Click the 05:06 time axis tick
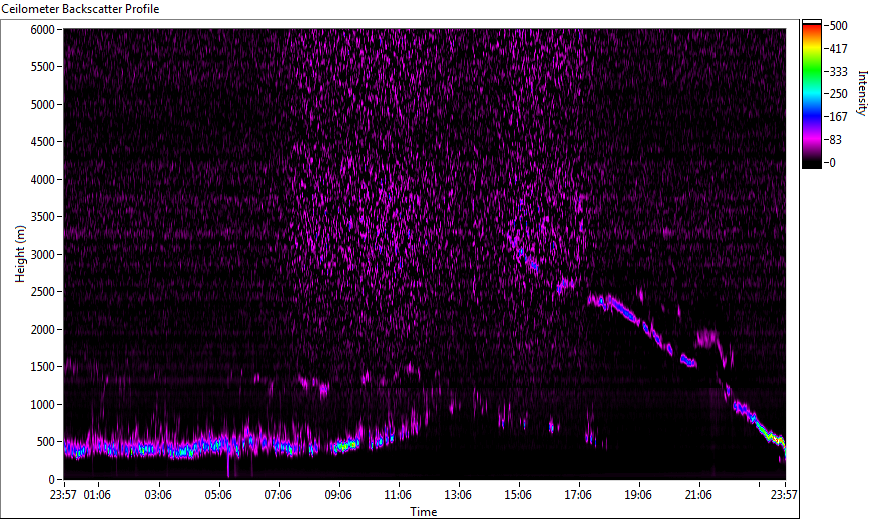The width and height of the screenshot is (872, 519). point(219,495)
